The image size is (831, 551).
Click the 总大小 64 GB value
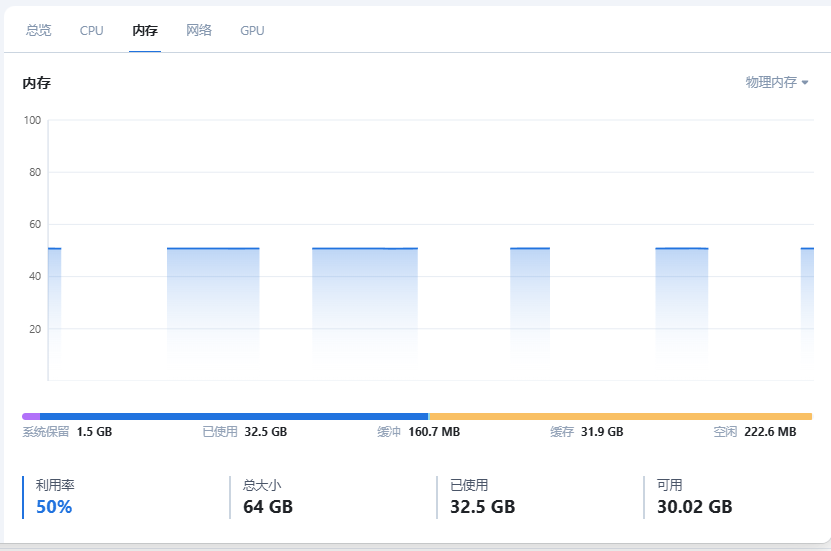click(268, 507)
